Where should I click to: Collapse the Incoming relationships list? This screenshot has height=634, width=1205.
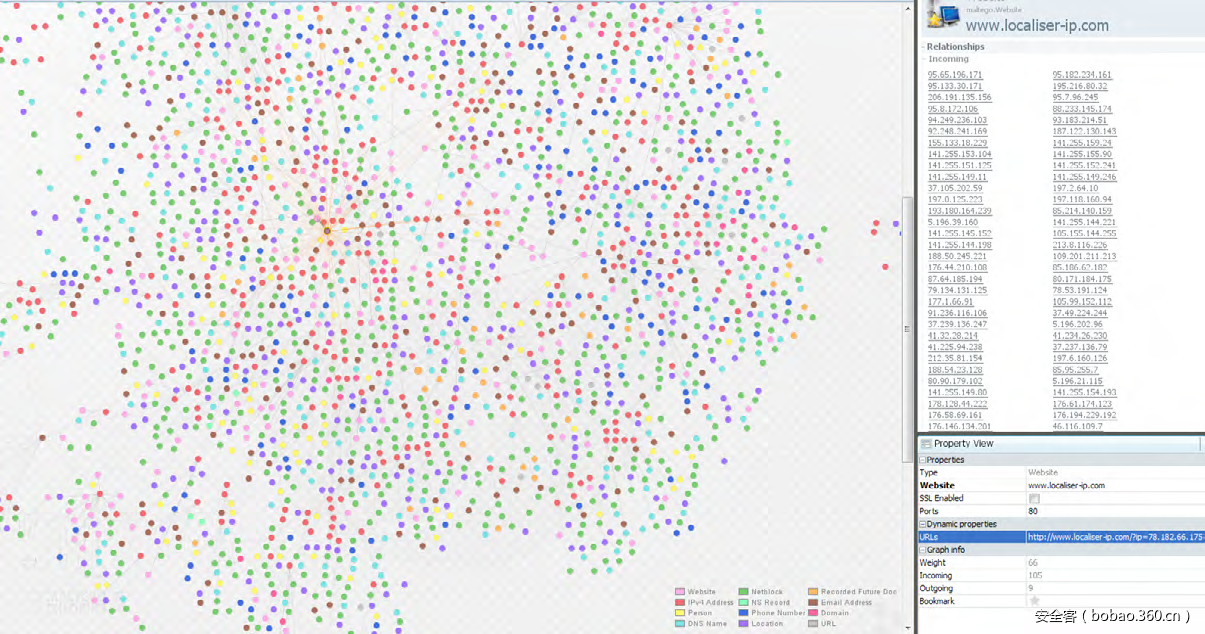coord(925,59)
